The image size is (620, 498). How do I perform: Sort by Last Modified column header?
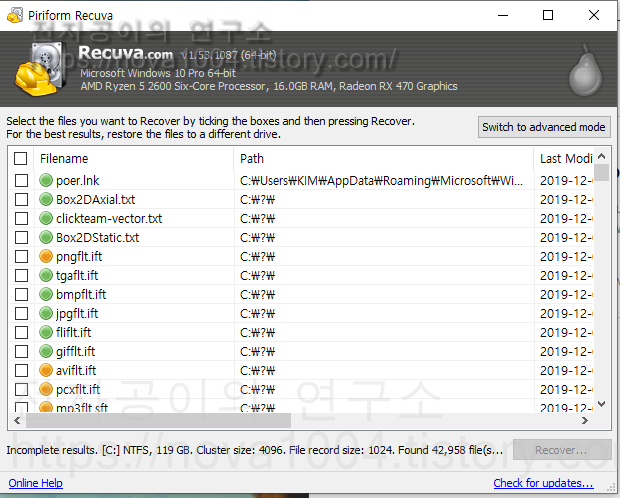564,159
